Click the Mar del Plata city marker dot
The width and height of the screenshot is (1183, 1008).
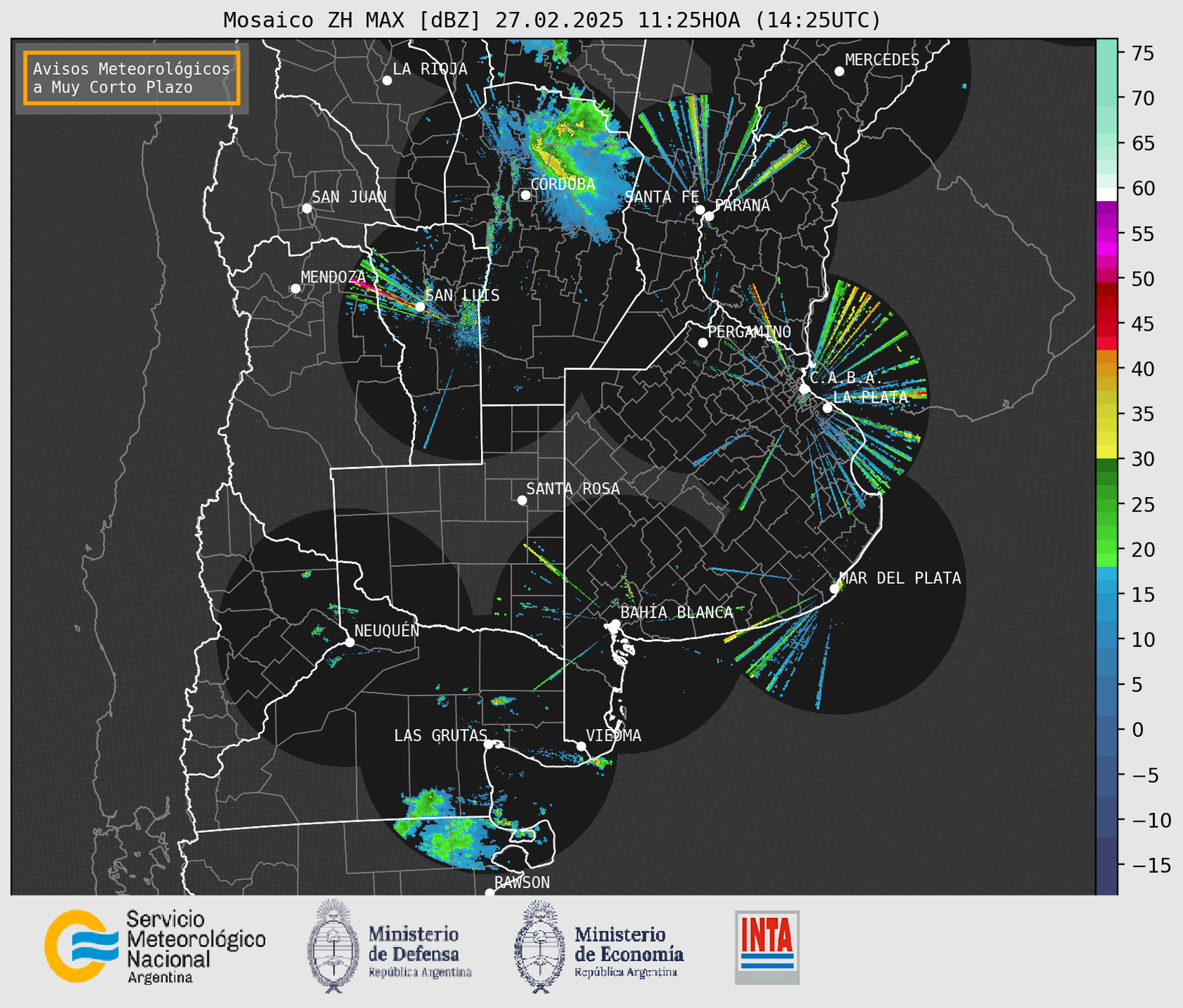pyautogui.click(x=834, y=589)
